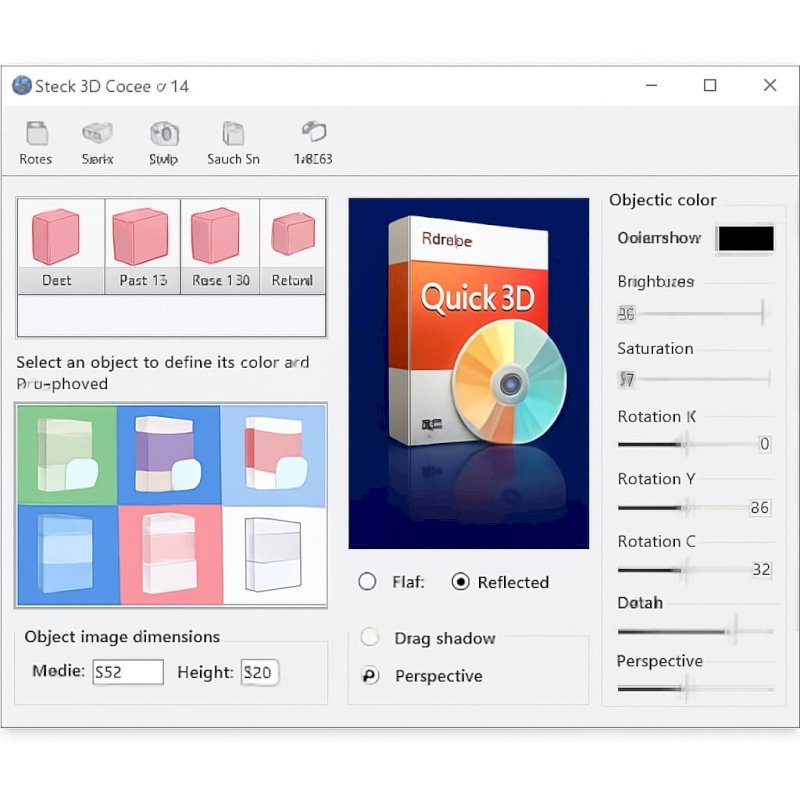Choose the Retonl box shape

coord(292,236)
